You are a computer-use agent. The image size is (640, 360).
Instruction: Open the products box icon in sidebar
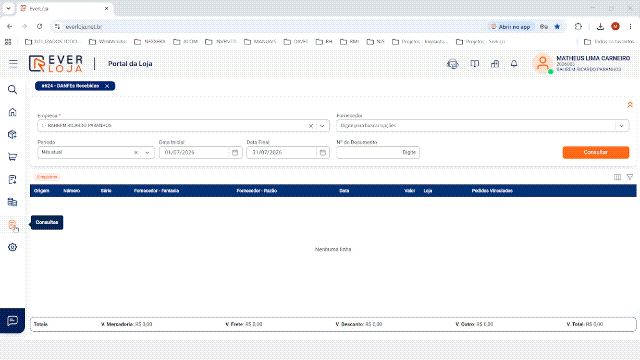[13, 134]
